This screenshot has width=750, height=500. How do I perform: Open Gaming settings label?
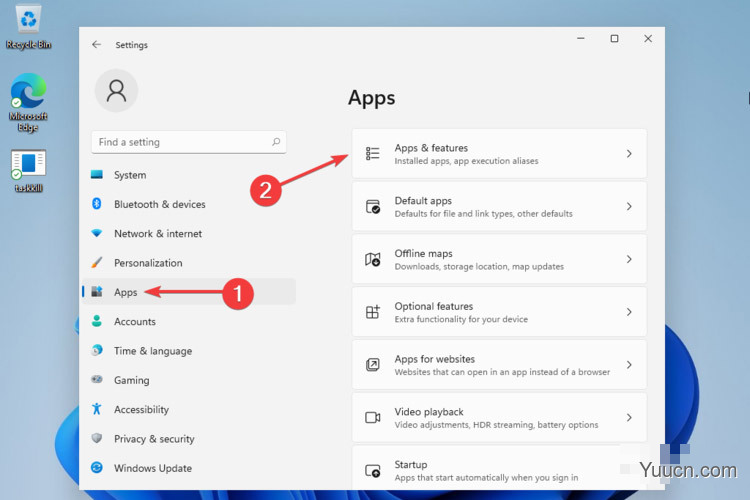pos(132,380)
